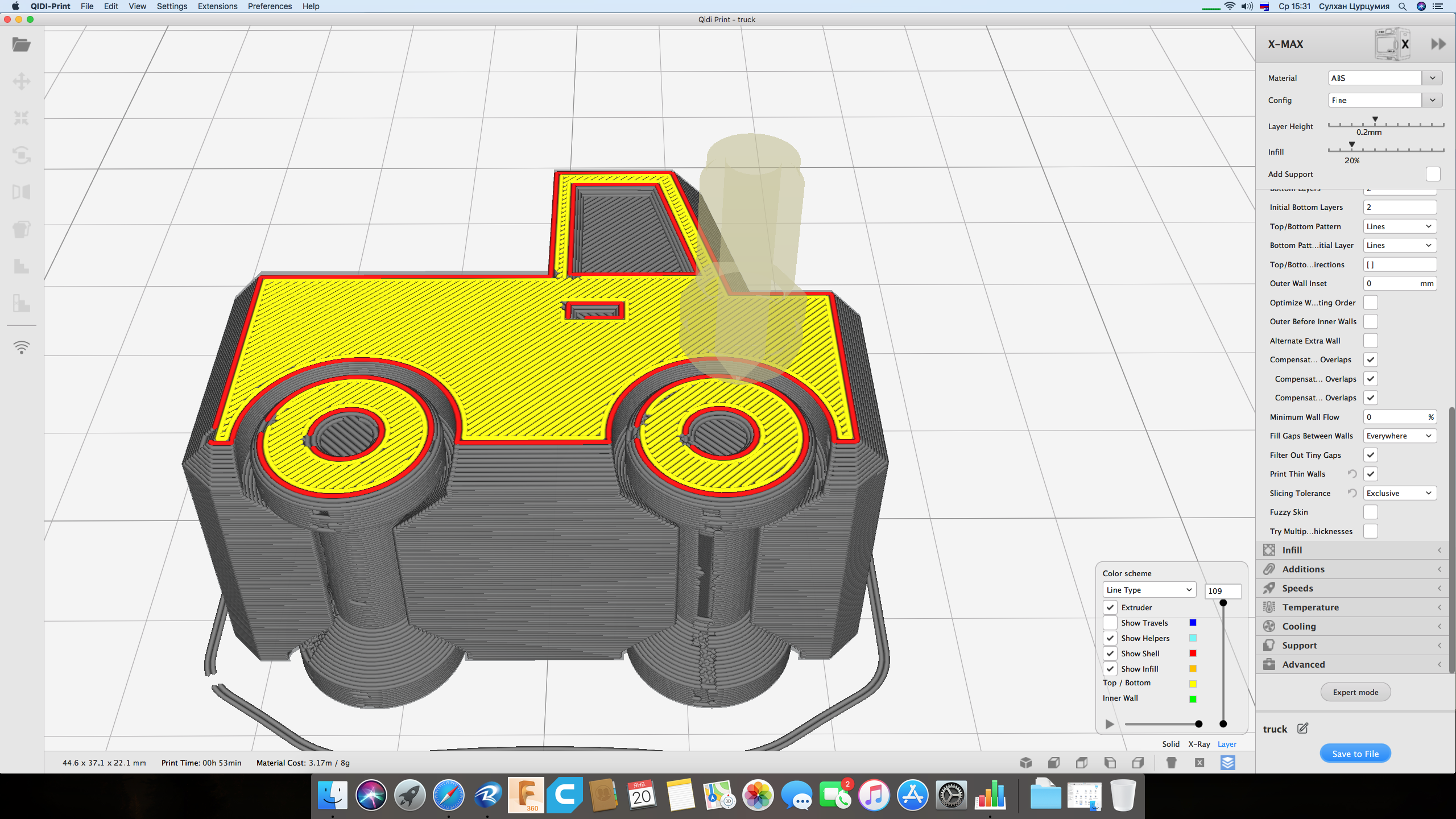Toggle the Show Travels checkbox
The height and width of the screenshot is (819, 1456).
(x=1110, y=623)
